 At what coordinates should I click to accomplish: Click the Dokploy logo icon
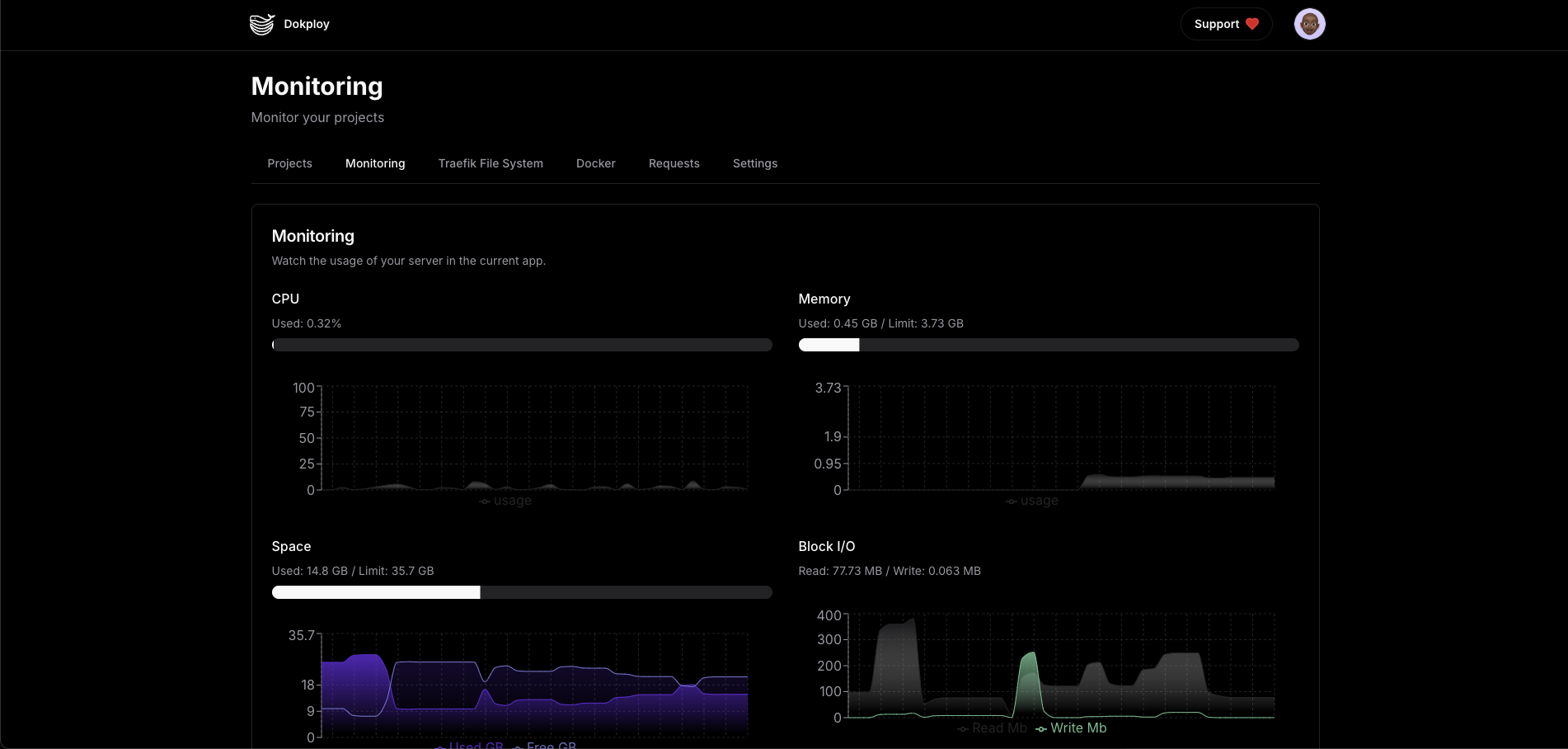[x=261, y=24]
